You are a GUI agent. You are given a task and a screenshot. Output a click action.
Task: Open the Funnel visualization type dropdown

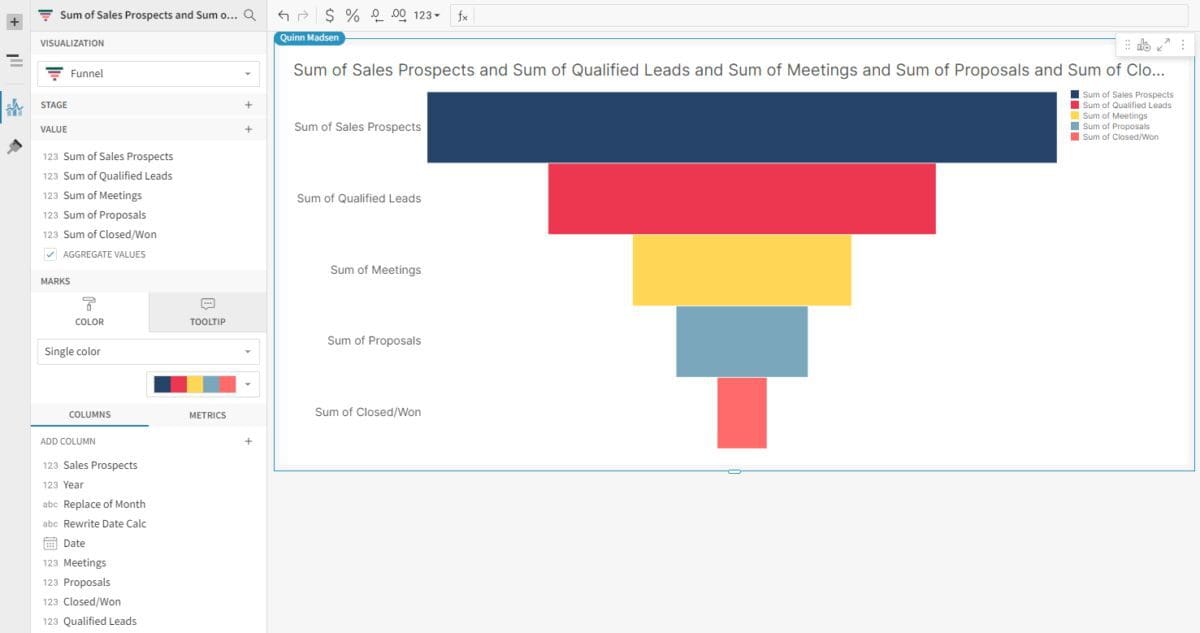point(148,74)
